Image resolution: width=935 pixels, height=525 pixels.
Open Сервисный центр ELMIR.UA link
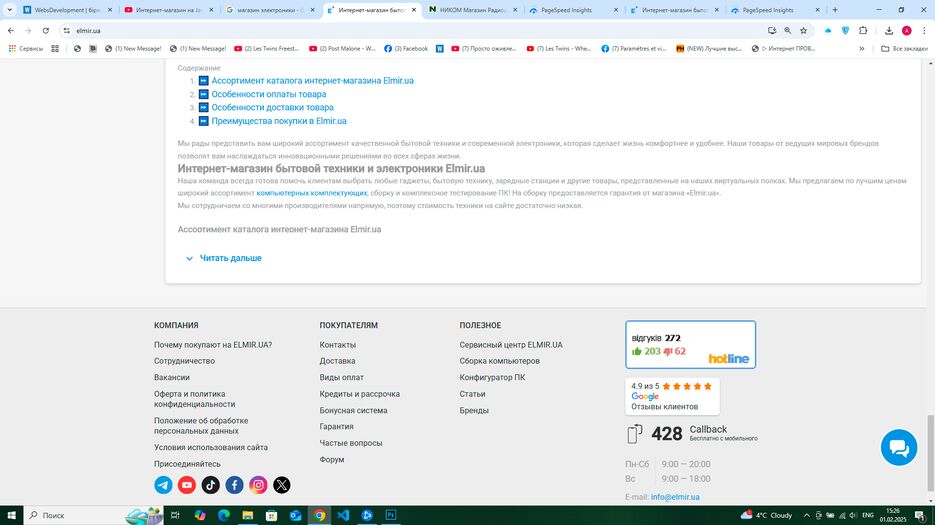(x=511, y=345)
